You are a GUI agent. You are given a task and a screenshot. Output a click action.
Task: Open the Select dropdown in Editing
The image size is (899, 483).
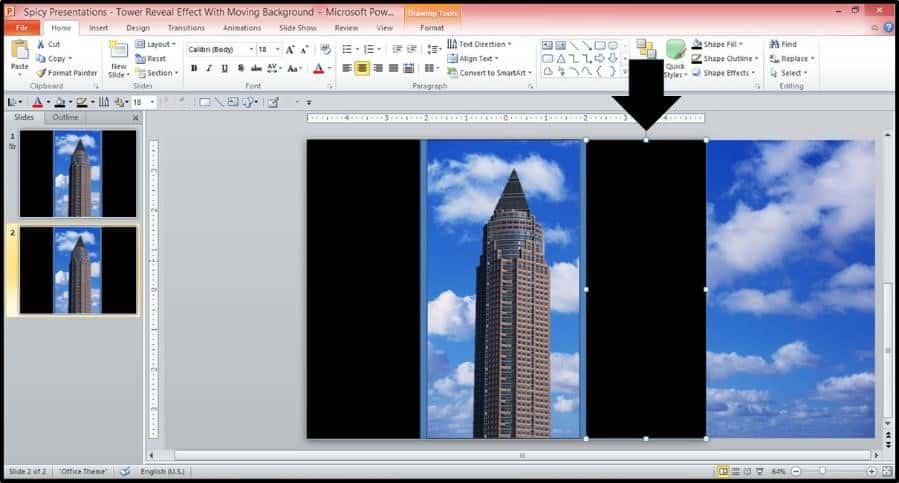[788, 73]
